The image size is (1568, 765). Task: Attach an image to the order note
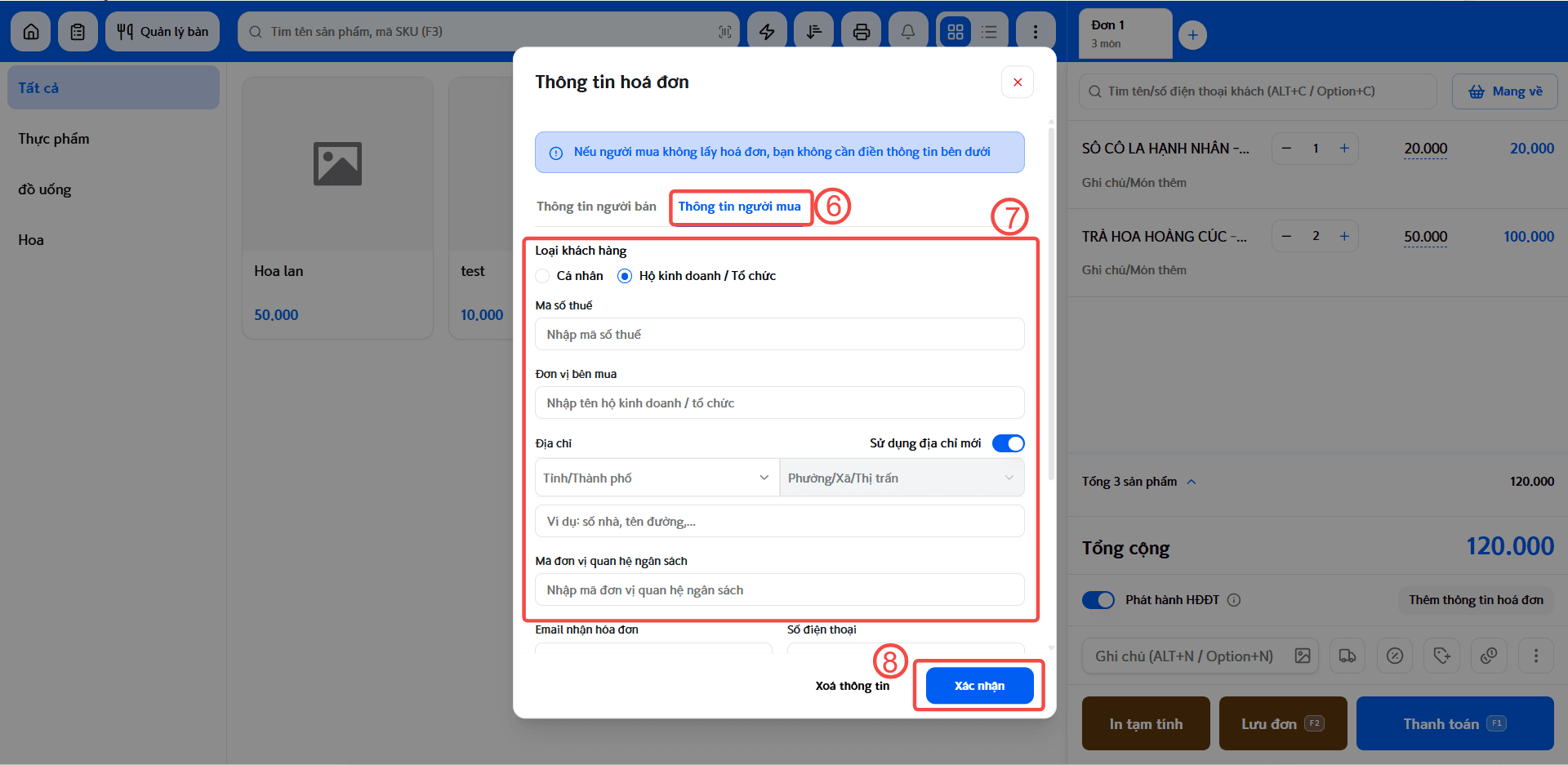point(1303,656)
